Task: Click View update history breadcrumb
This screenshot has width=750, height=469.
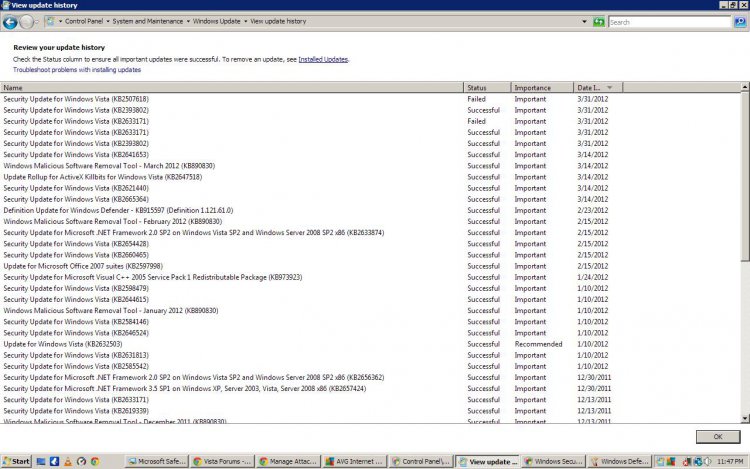Action: 278,21
